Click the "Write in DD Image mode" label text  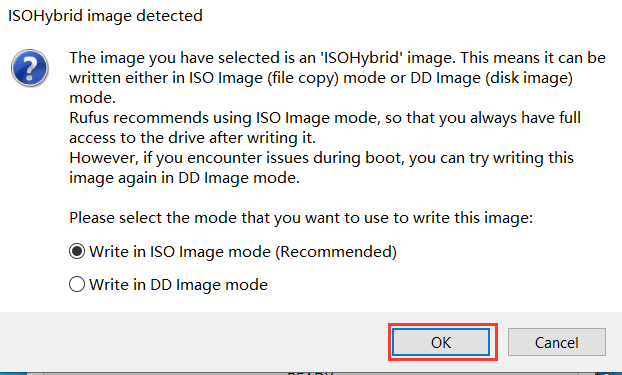pos(179,285)
